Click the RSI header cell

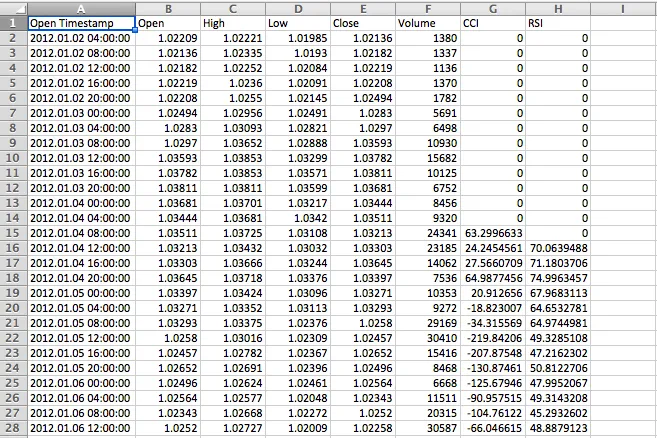click(558, 23)
